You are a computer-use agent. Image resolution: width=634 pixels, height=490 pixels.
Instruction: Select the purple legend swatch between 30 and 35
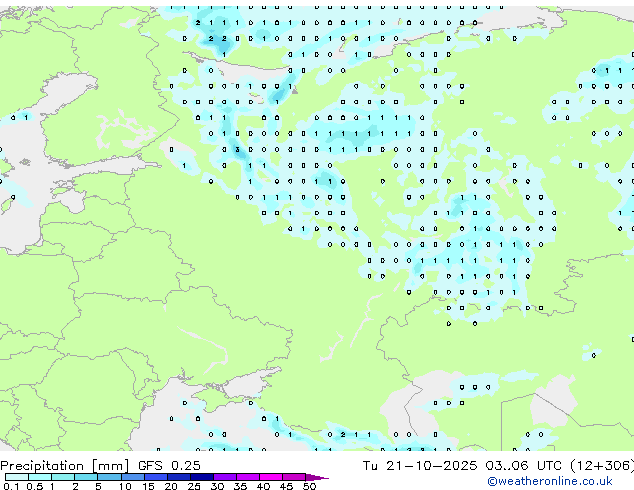[x=225, y=477]
